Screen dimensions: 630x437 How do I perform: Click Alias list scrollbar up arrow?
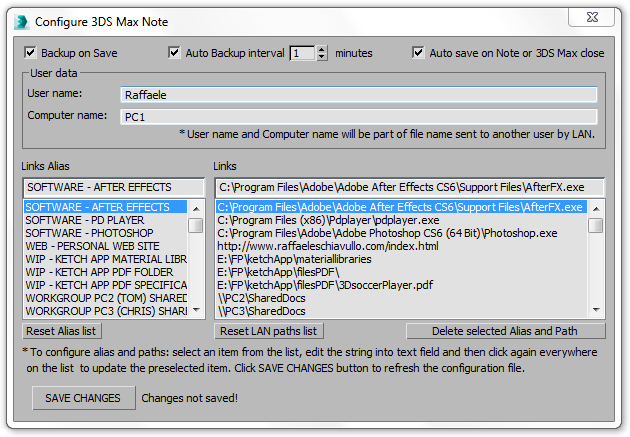click(196, 208)
